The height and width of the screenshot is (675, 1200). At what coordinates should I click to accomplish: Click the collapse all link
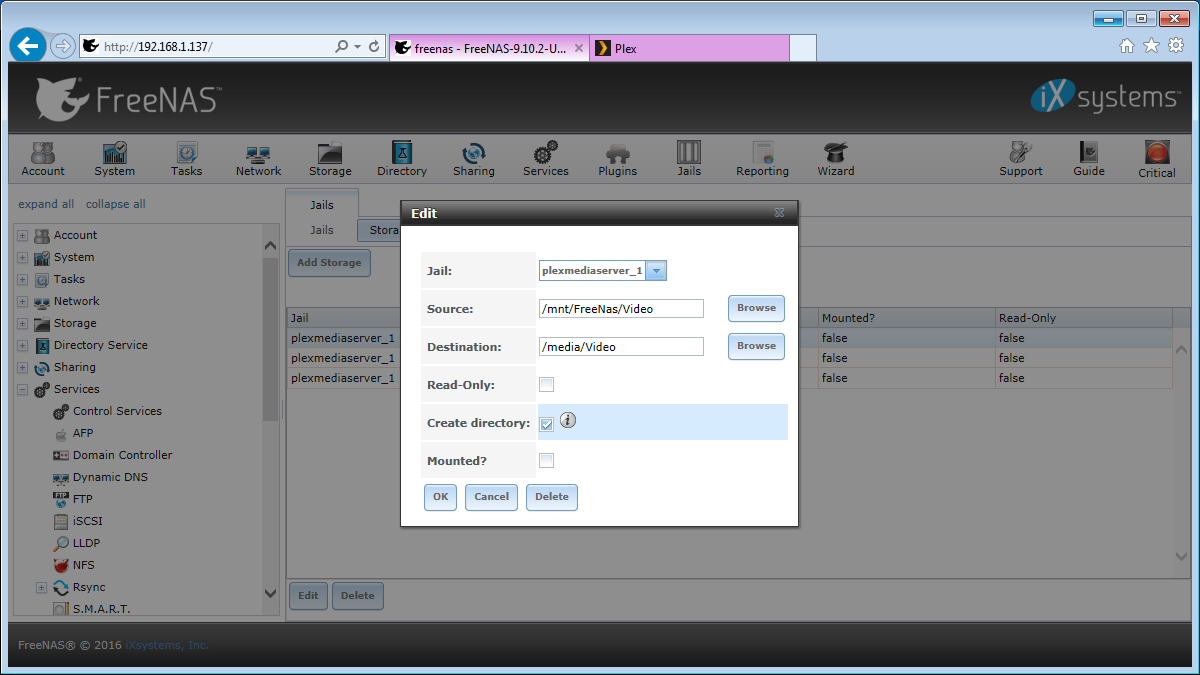pos(116,204)
